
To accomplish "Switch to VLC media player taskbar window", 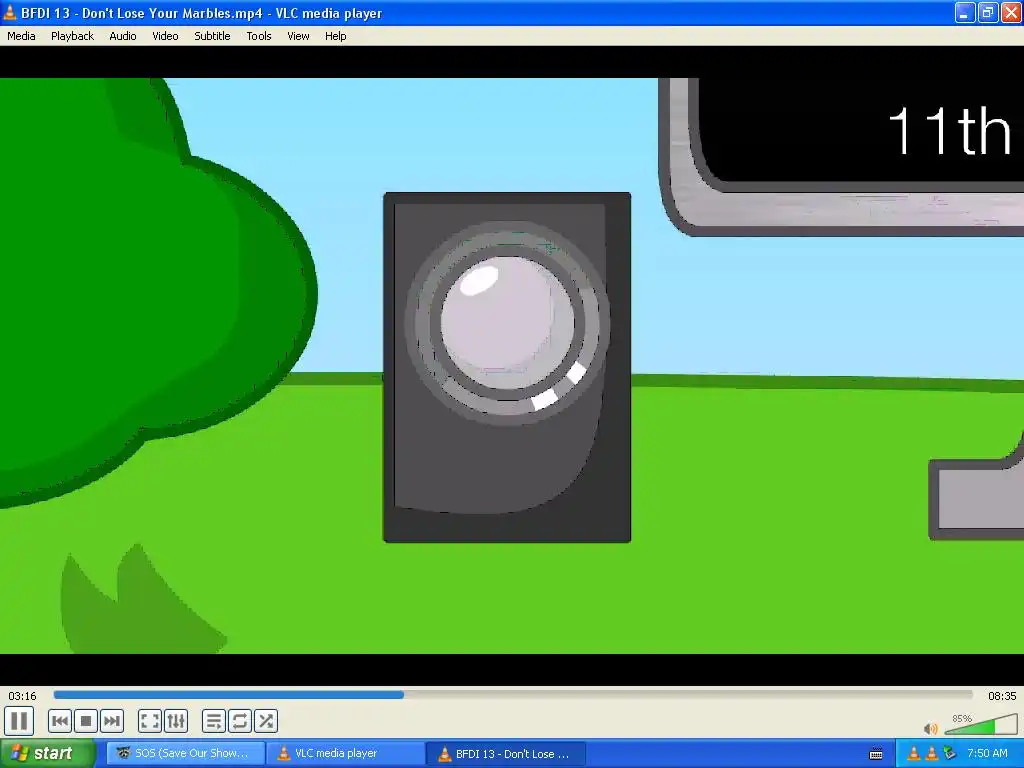I will tap(345, 754).
